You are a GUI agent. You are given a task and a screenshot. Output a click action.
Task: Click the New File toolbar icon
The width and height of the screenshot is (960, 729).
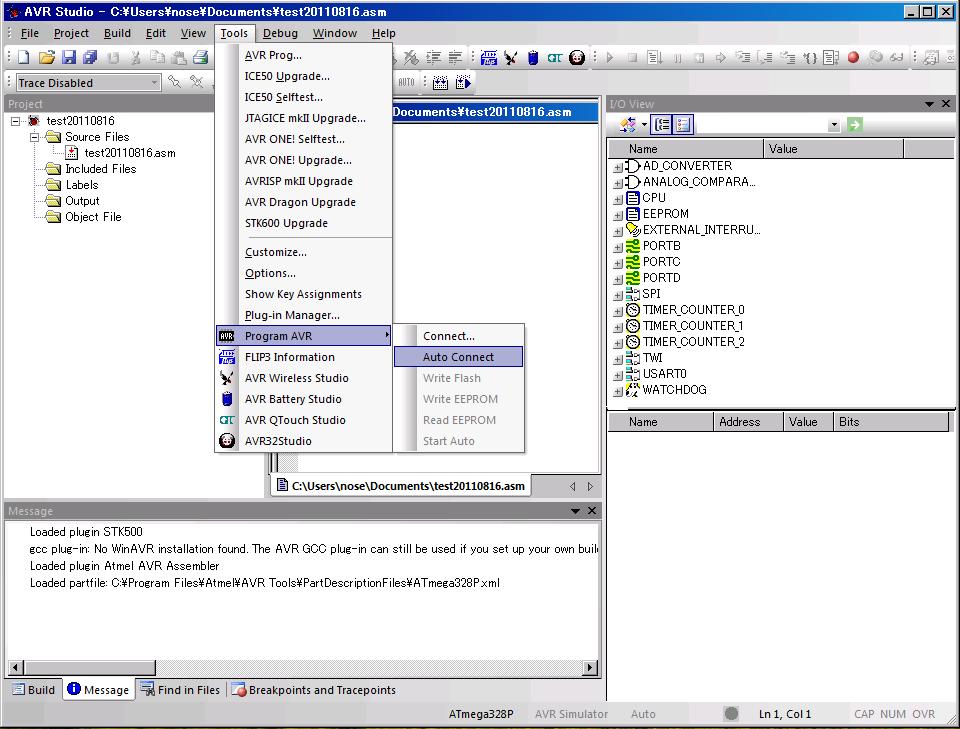tap(23, 58)
